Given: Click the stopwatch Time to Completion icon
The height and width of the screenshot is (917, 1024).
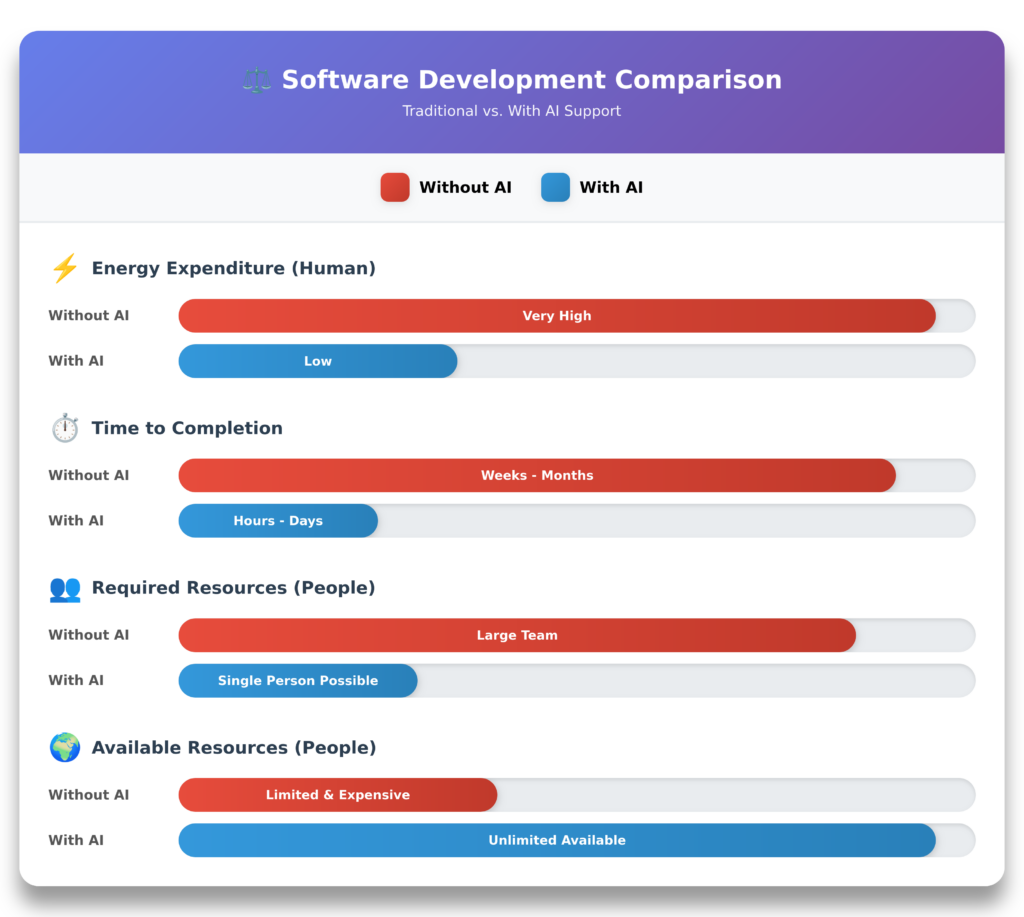Looking at the screenshot, I should click(x=65, y=428).
